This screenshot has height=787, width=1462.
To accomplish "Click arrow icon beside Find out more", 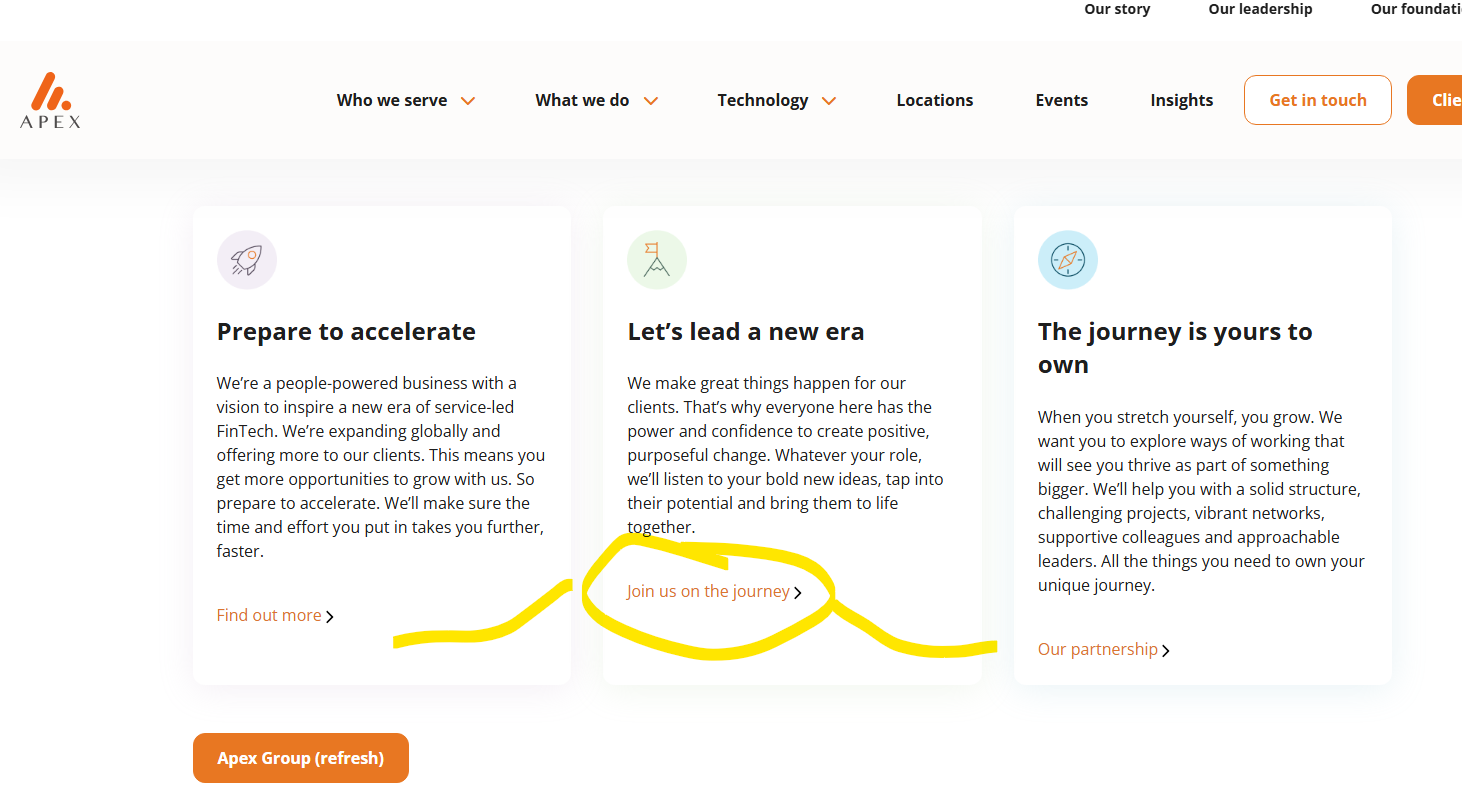I will 330,617.
